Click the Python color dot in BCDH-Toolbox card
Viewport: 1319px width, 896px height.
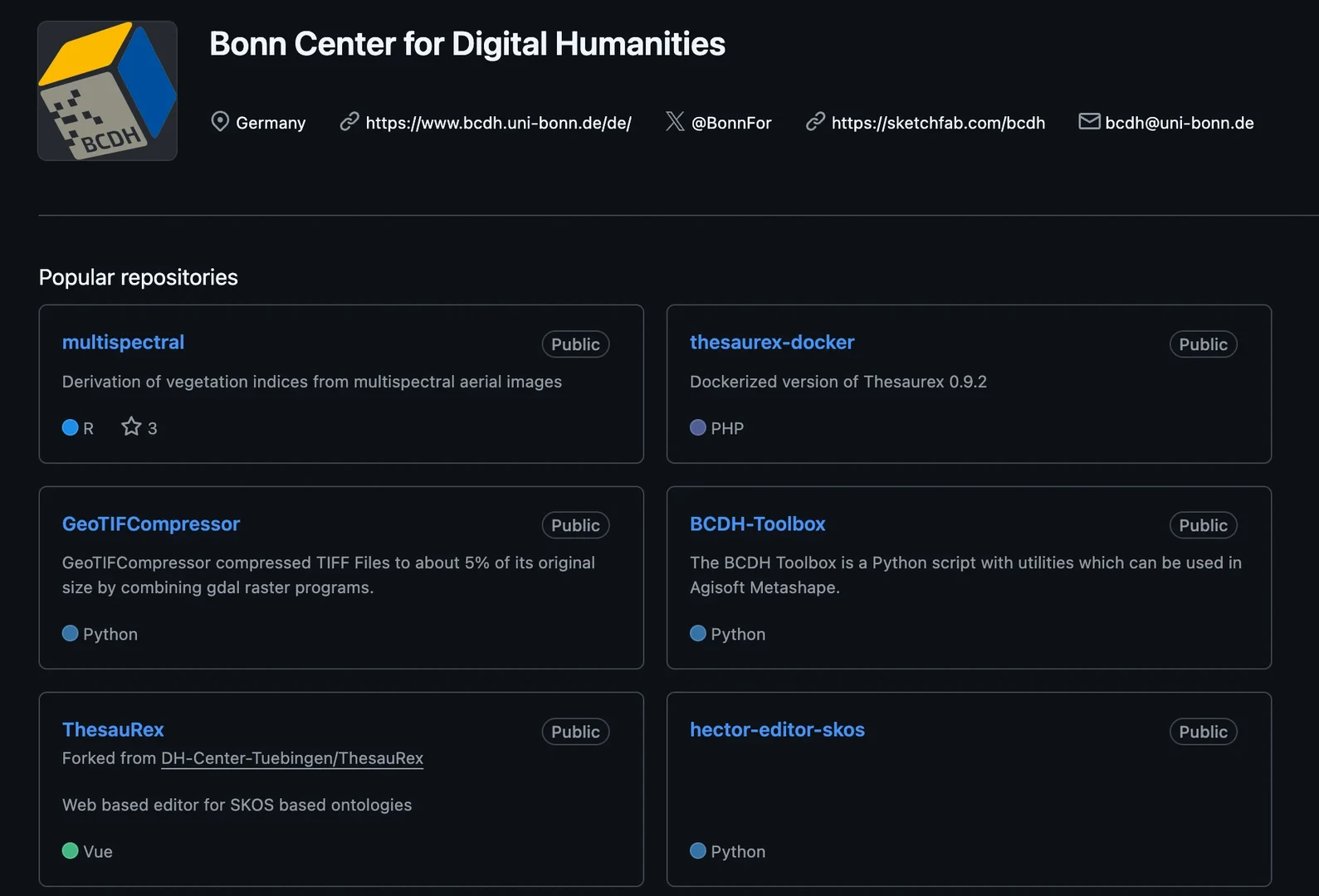[698, 633]
